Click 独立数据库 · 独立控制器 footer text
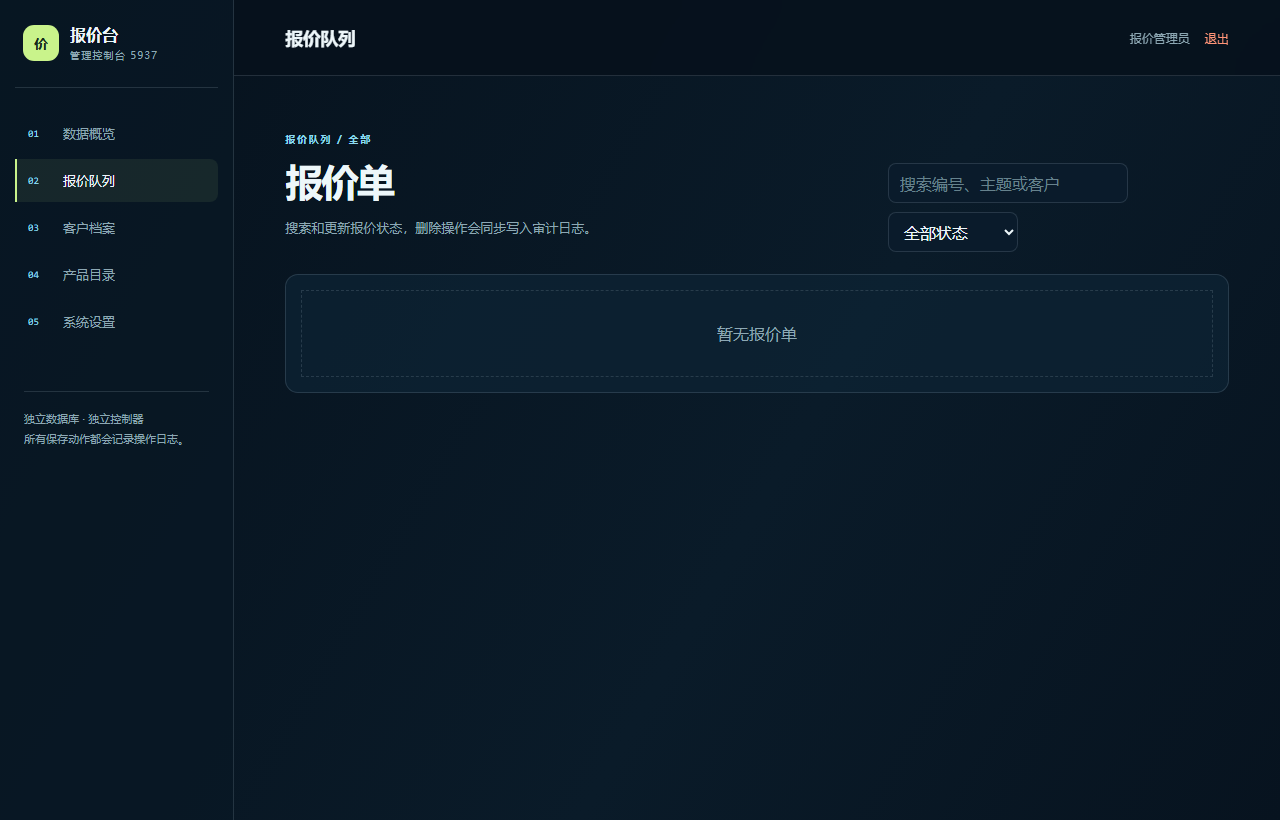The width and height of the screenshot is (1280, 820). coord(84,419)
